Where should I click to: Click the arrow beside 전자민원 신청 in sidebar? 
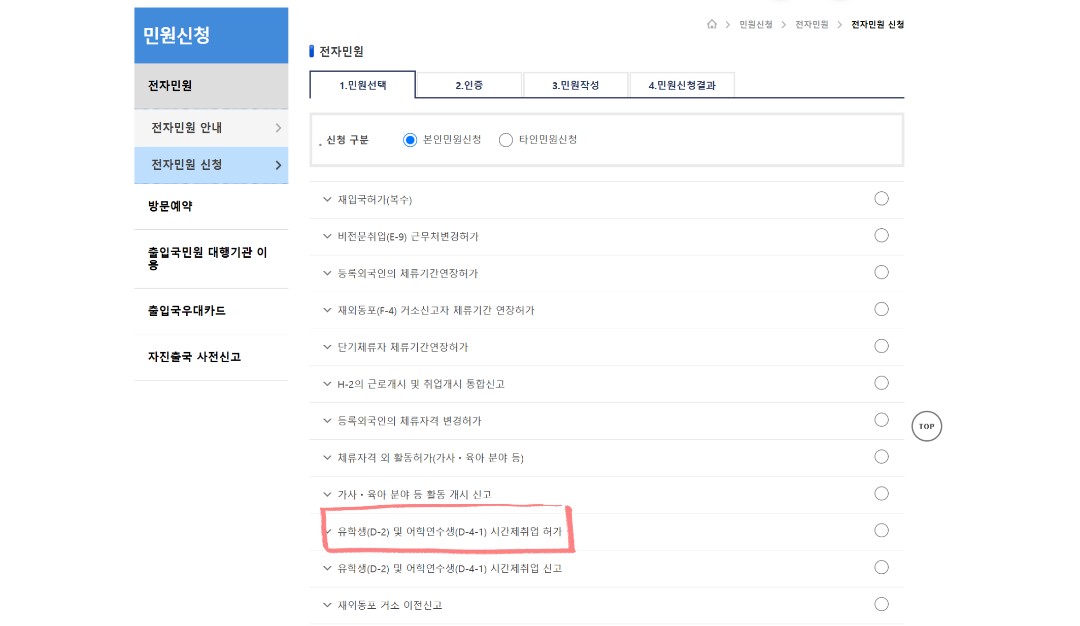point(278,165)
